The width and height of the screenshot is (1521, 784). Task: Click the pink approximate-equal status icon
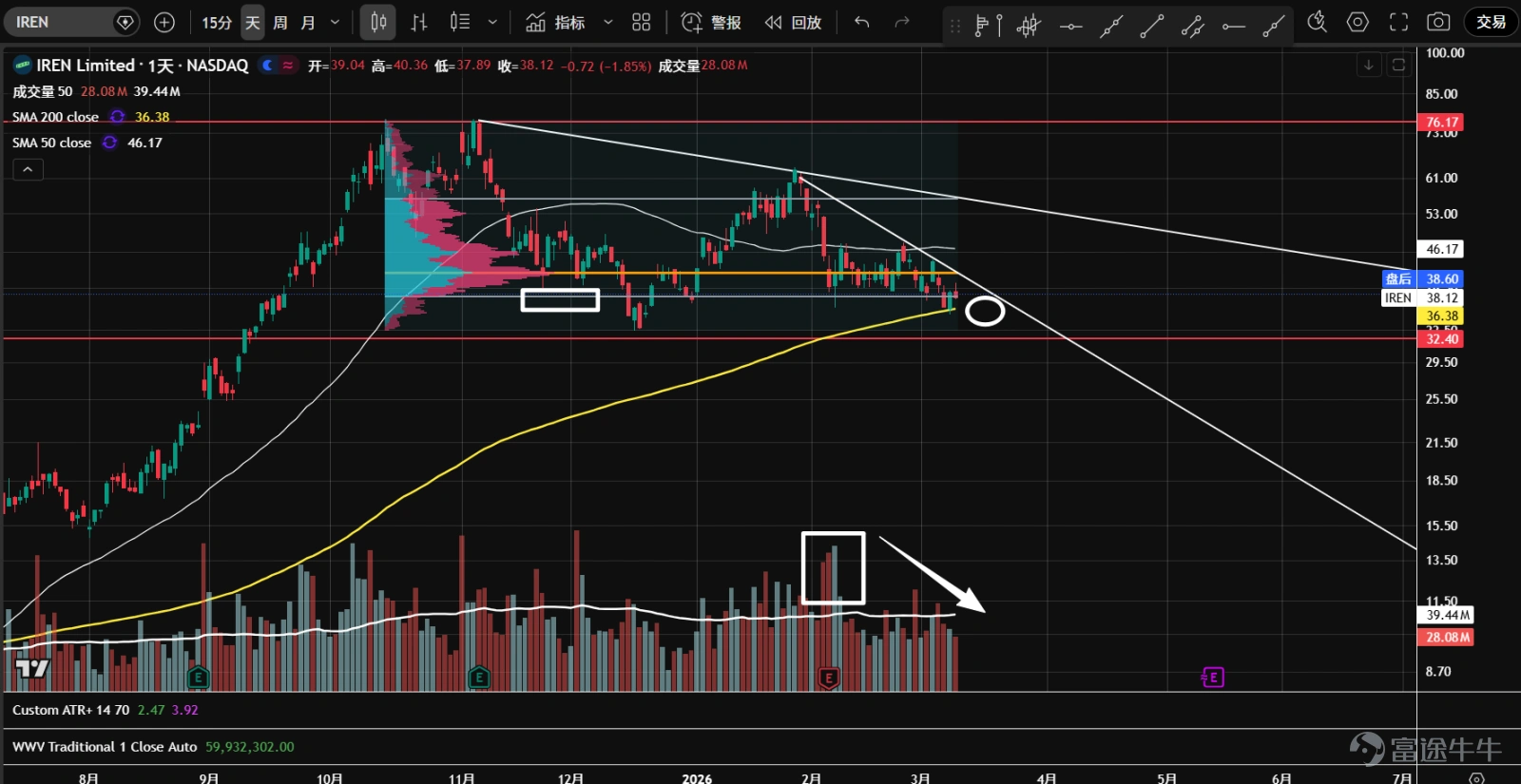coord(288,65)
